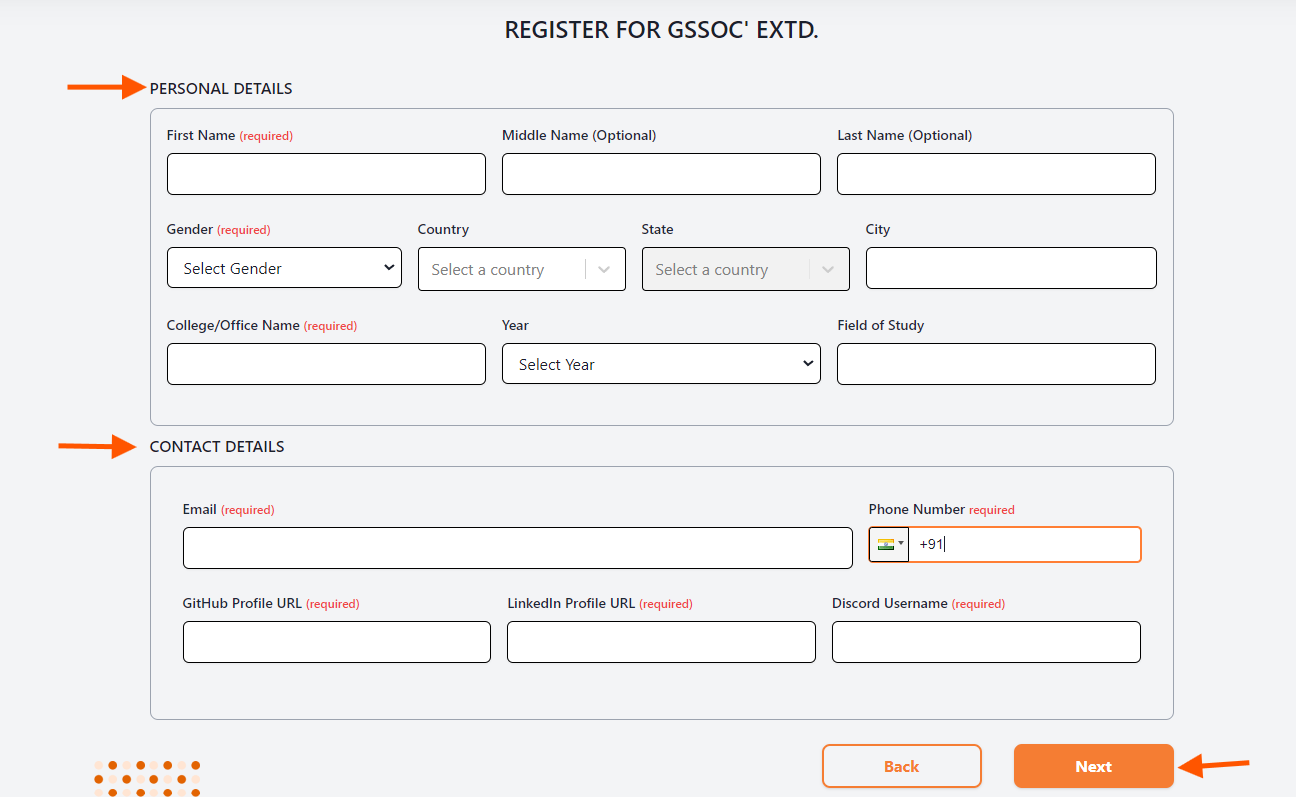Click the College/Office Name input field
The width and height of the screenshot is (1296, 797).
click(326, 363)
